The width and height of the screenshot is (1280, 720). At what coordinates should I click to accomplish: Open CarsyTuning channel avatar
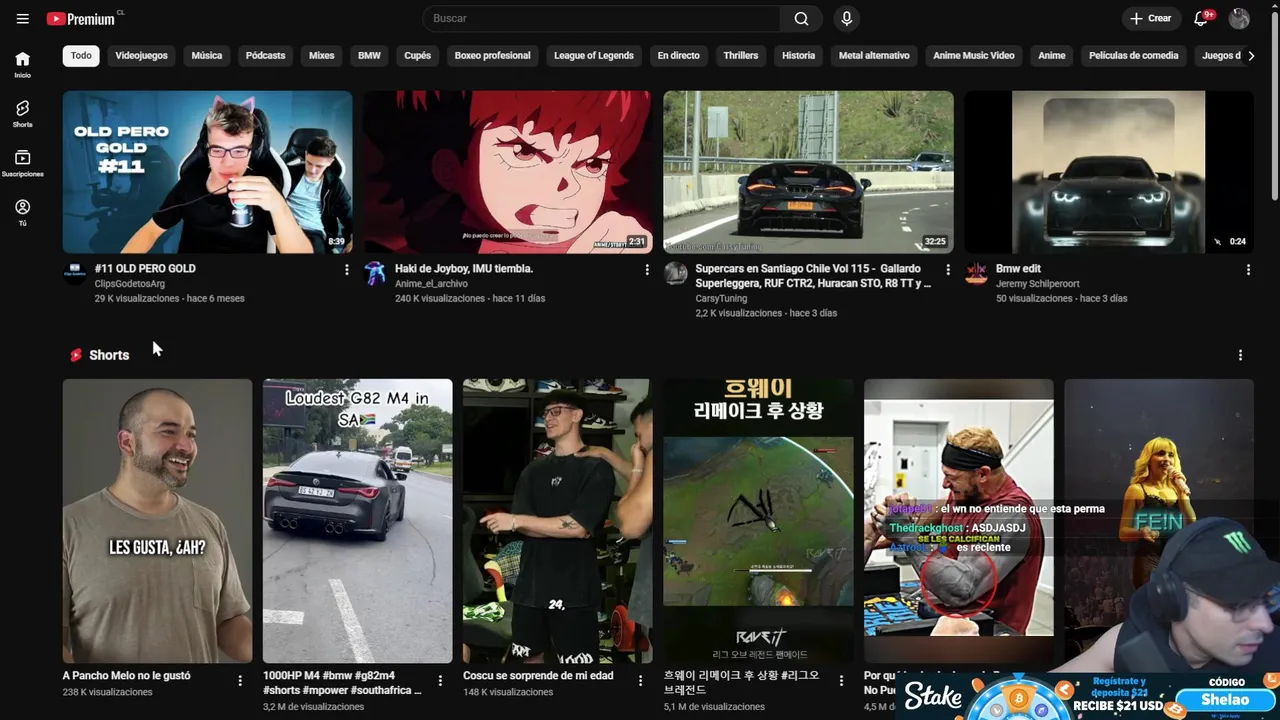(x=676, y=274)
